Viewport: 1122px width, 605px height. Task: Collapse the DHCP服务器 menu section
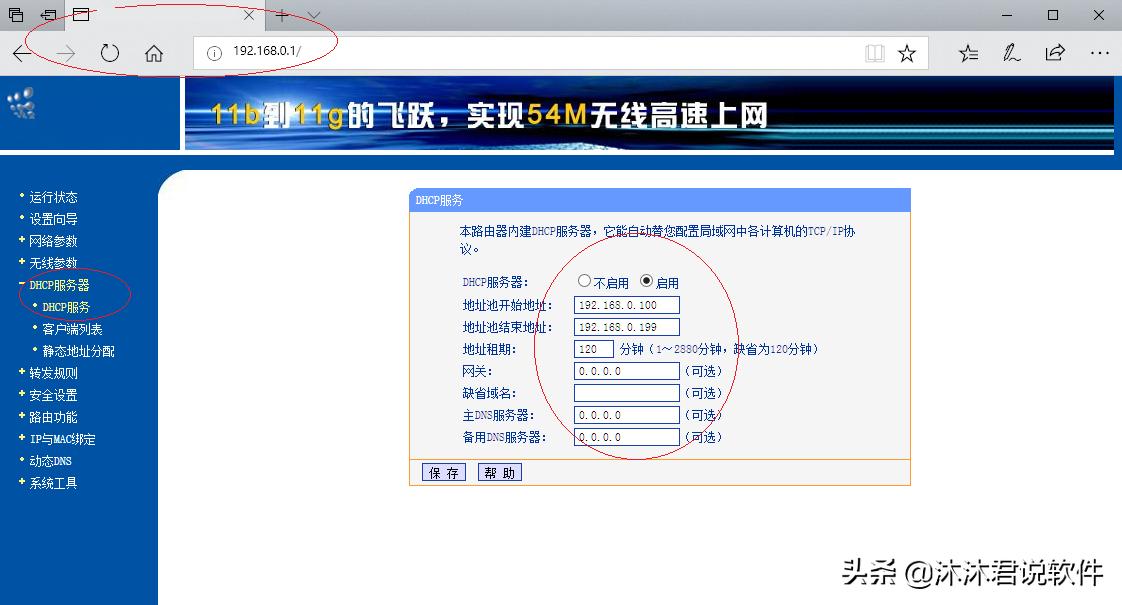tap(58, 284)
